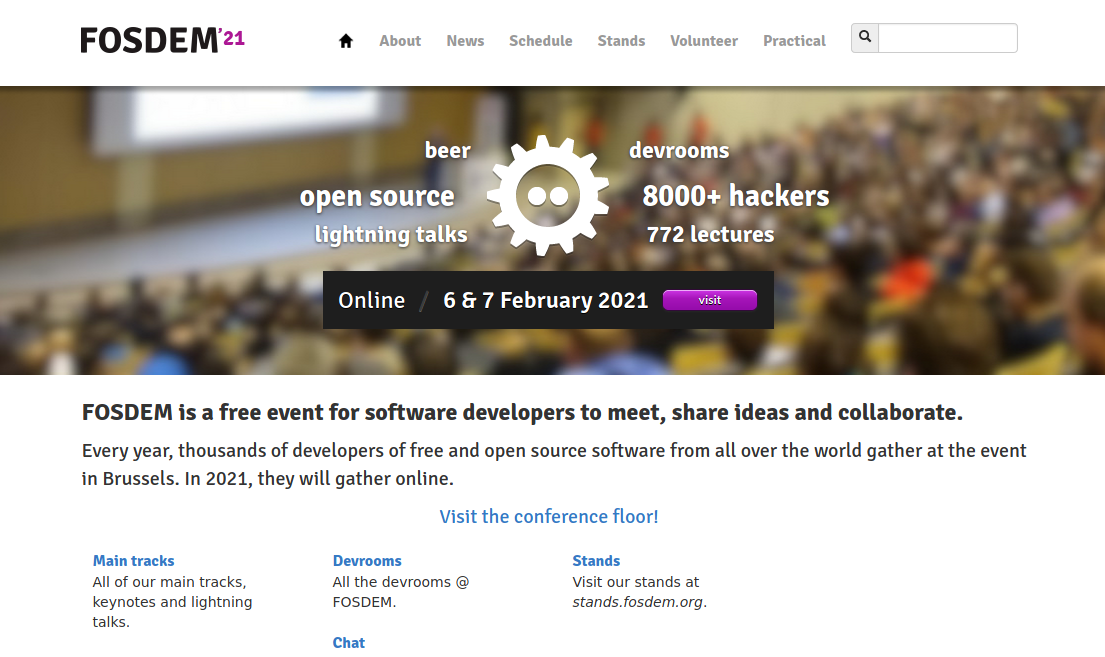The height and width of the screenshot is (657, 1105).
Task: Click the purple visit button
Action: pyautogui.click(x=710, y=300)
